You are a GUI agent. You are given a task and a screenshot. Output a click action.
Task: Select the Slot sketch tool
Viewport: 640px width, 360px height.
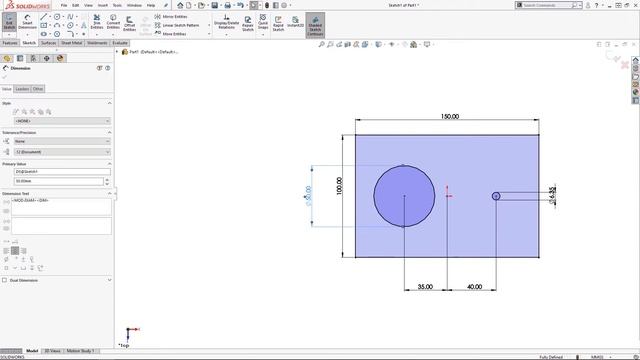(x=44, y=34)
